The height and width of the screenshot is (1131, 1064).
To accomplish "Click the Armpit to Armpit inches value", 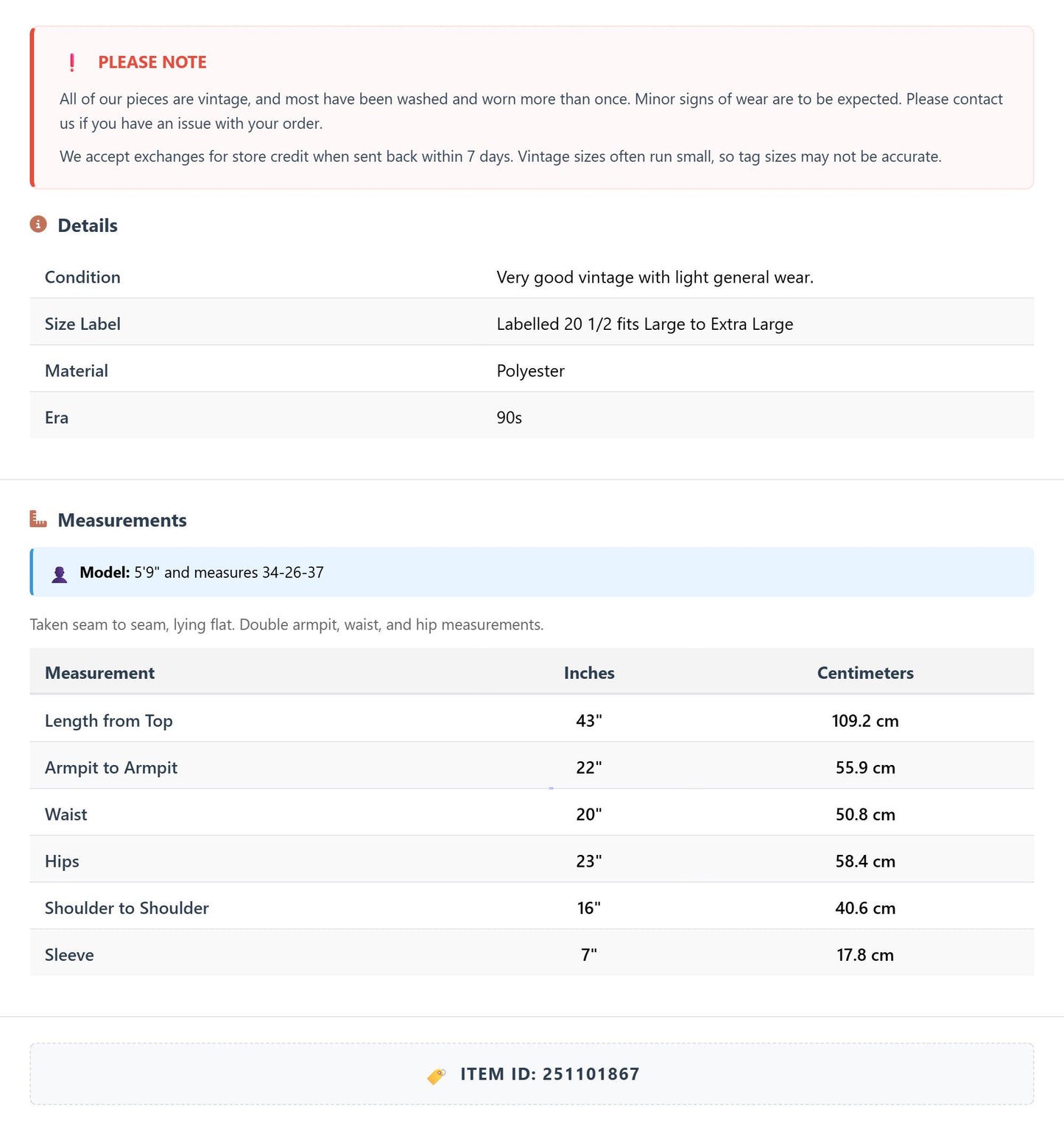I will click(589, 768).
